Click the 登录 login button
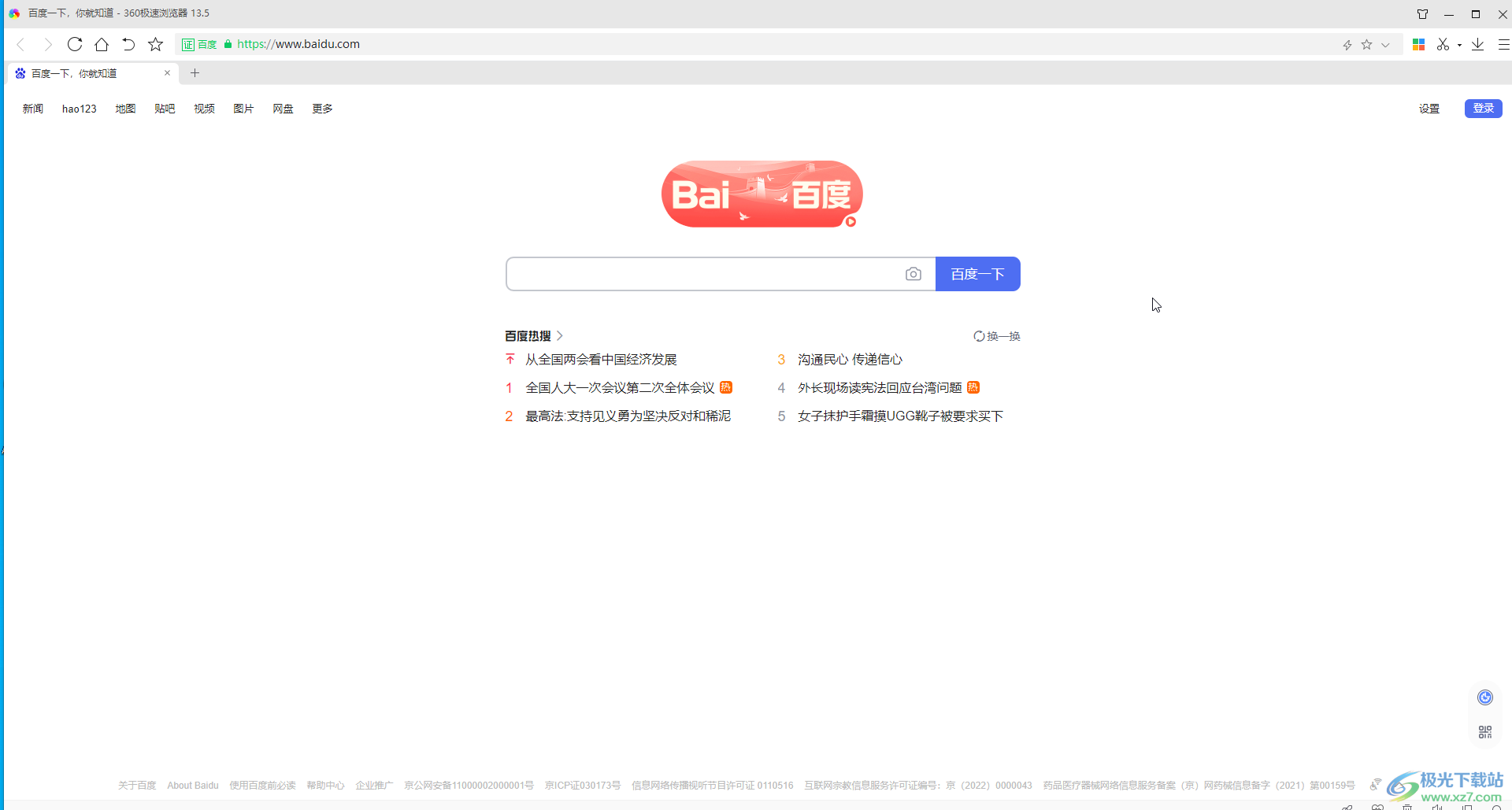This screenshot has width=1512, height=810. [1482, 108]
